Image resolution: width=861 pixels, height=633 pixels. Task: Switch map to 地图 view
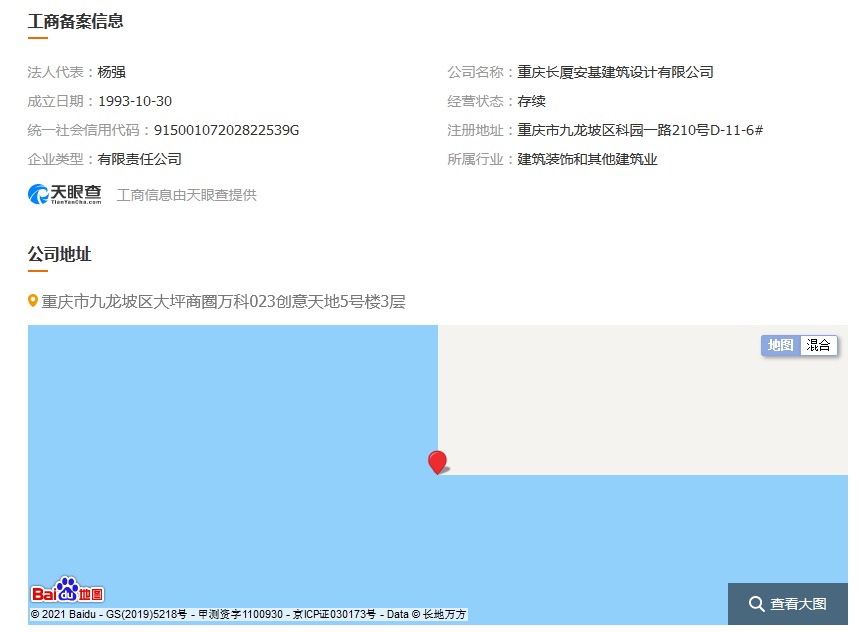[x=781, y=345]
